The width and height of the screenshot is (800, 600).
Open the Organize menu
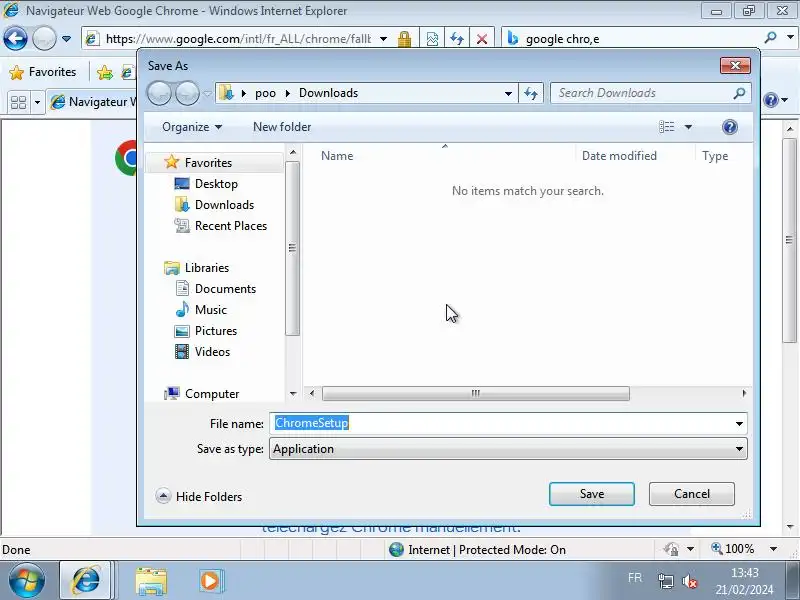click(192, 127)
